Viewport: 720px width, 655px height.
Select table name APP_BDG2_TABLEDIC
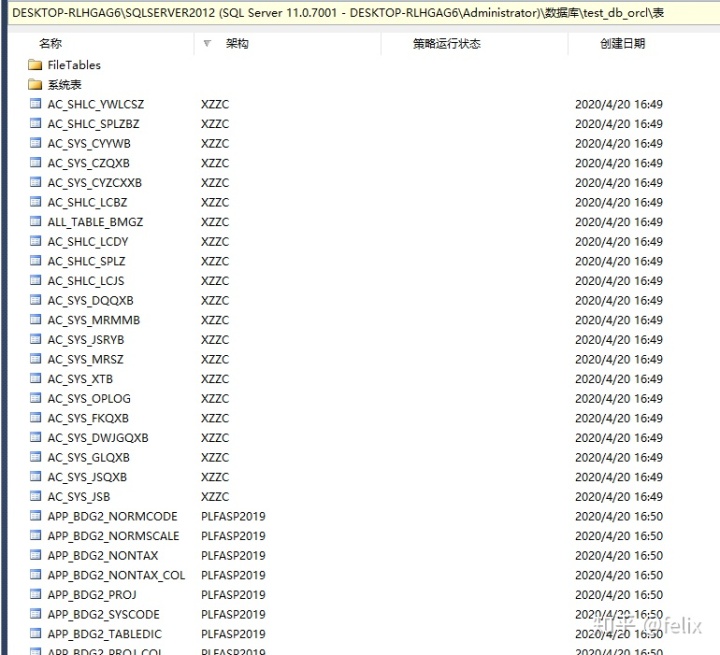point(105,634)
